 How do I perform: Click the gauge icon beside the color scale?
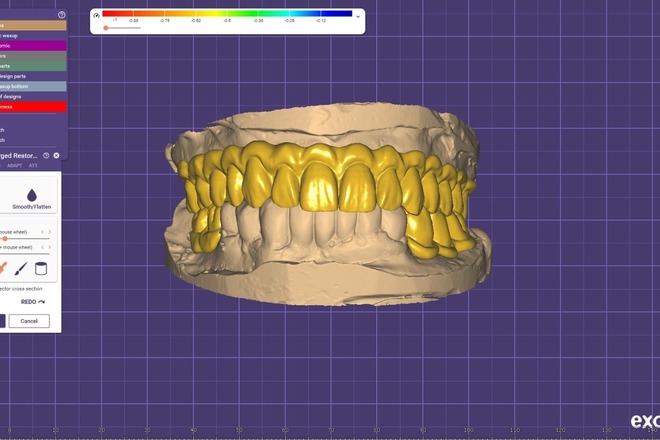tap(96, 16)
